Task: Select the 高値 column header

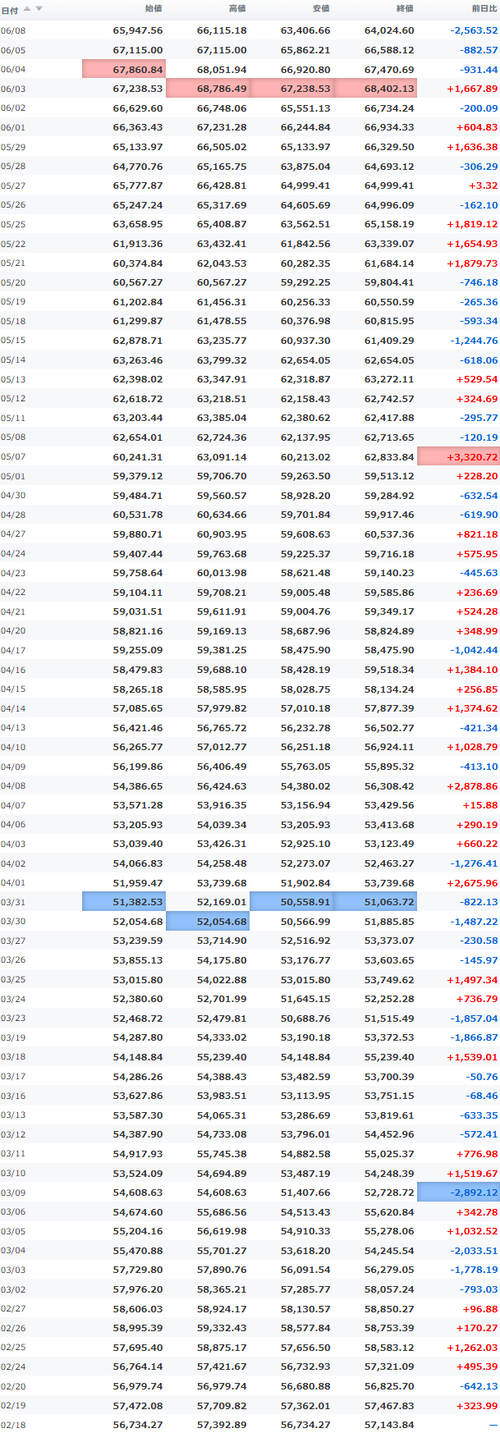Action: point(237,9)
